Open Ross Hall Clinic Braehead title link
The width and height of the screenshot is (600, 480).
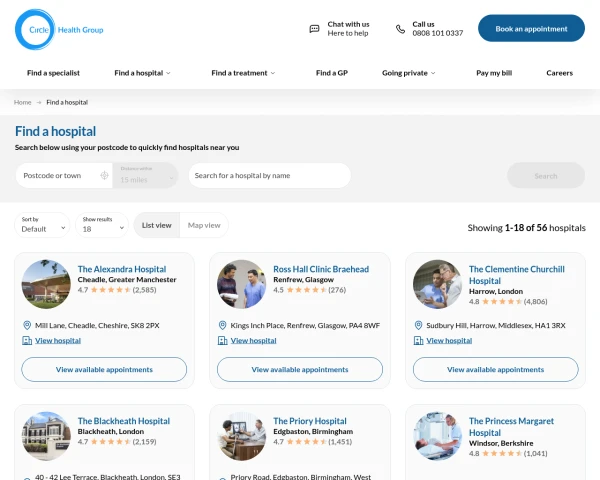[x=321, y=269]
